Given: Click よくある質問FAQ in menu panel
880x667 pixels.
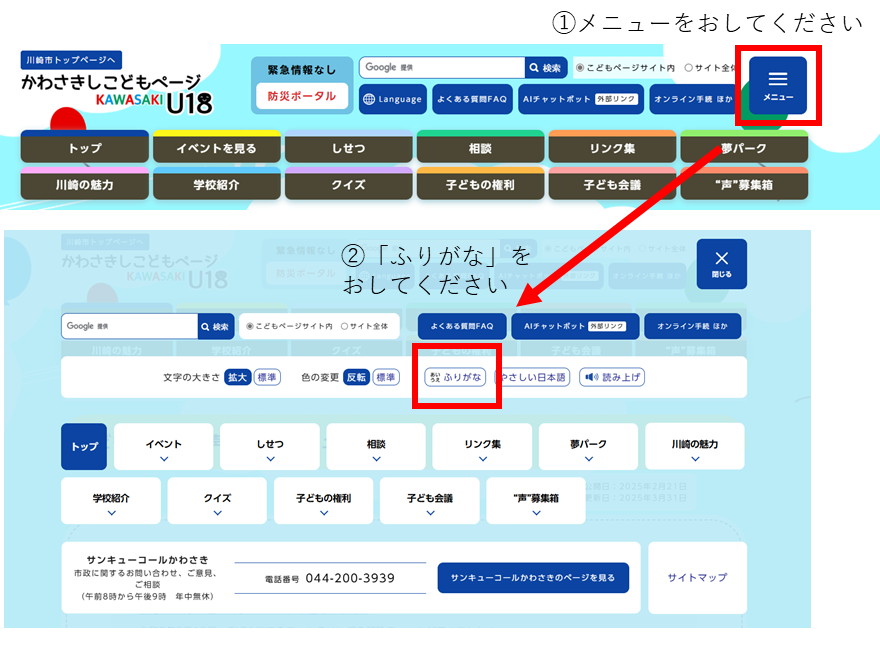Looking at the screenshot, I should [x=462, y=326].
